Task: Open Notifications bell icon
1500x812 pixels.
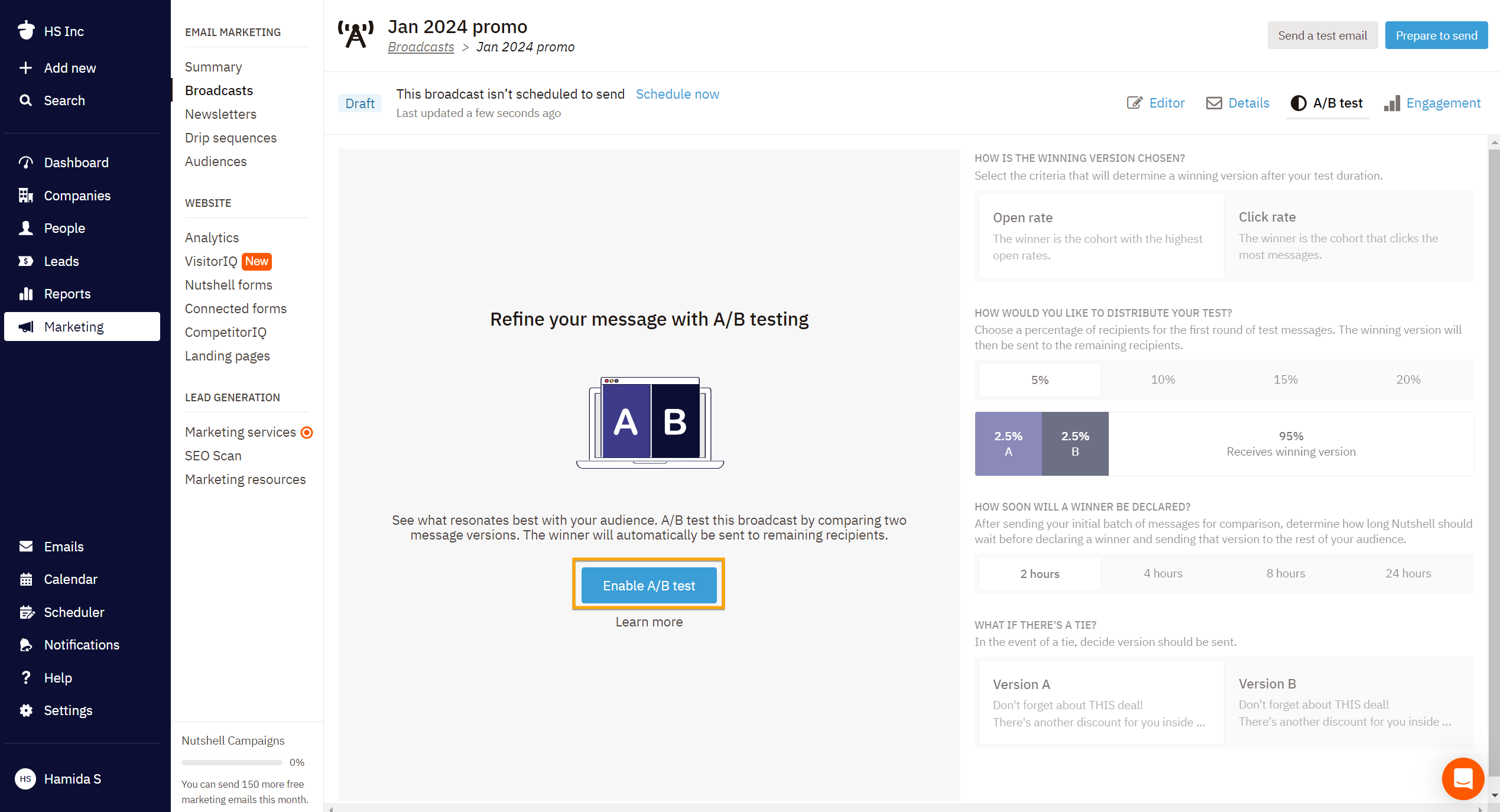Action: (x=25, y=645)
